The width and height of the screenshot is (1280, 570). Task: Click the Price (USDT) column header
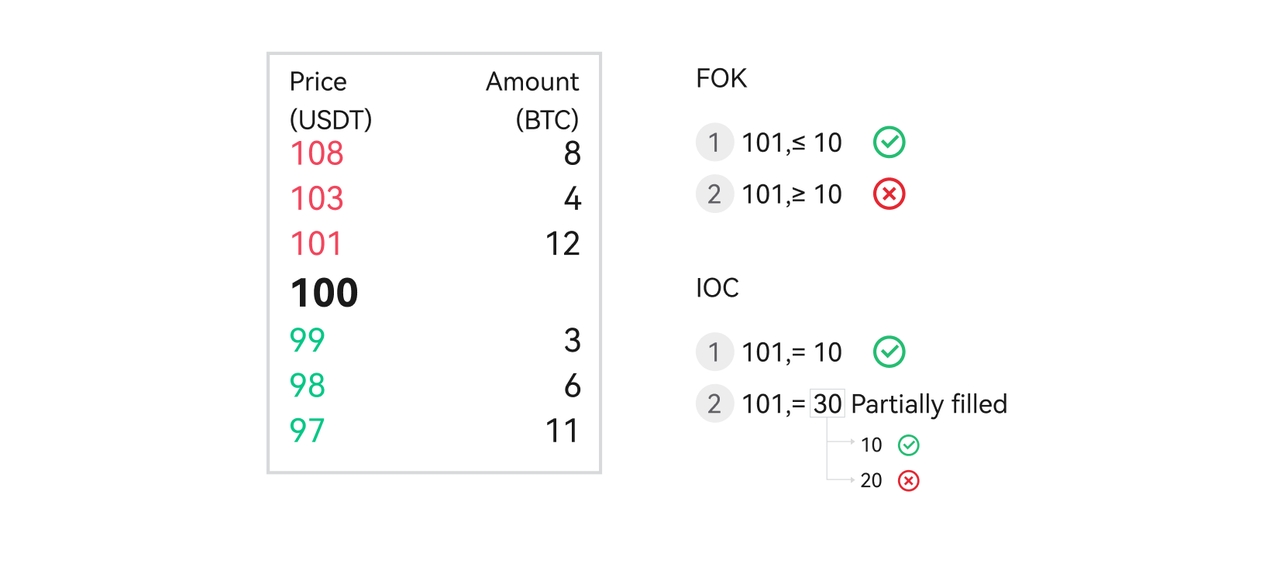coord(331,101)
